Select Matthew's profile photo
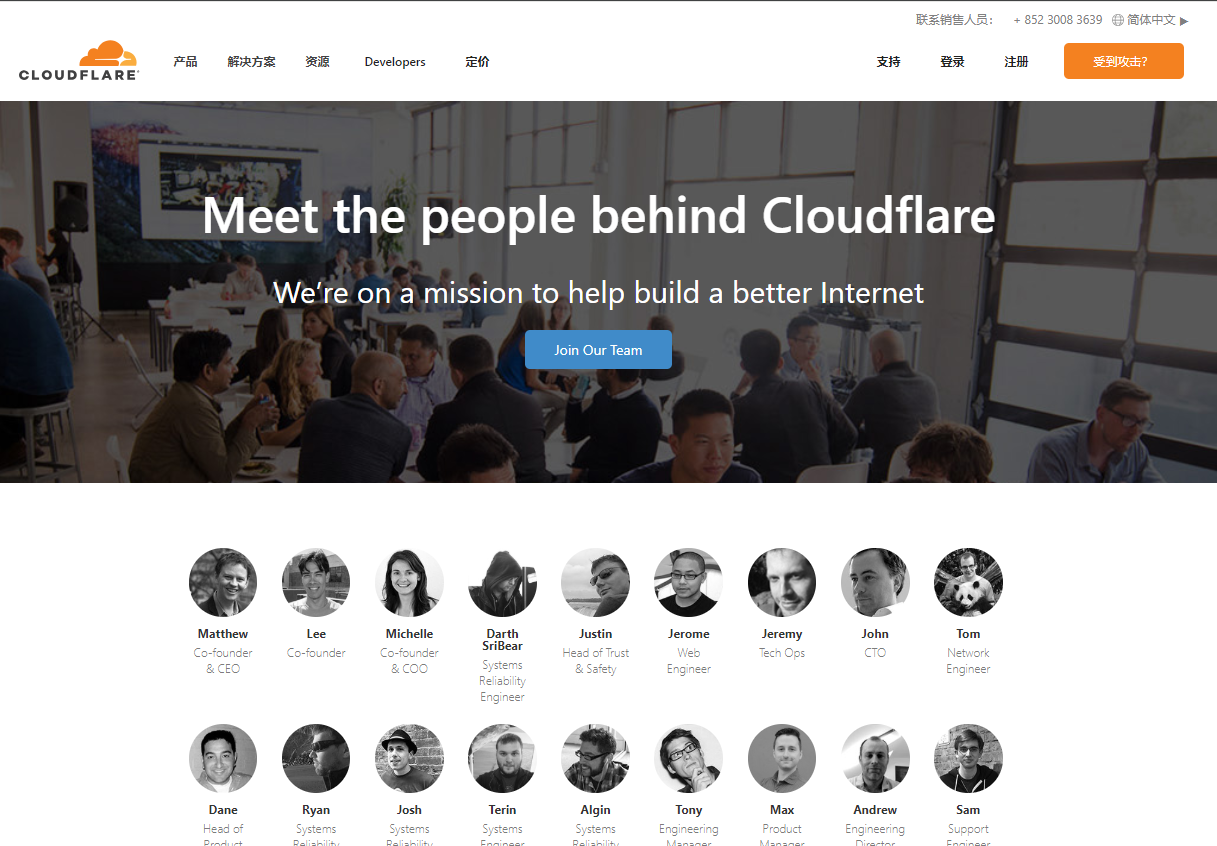 [223, 582]
